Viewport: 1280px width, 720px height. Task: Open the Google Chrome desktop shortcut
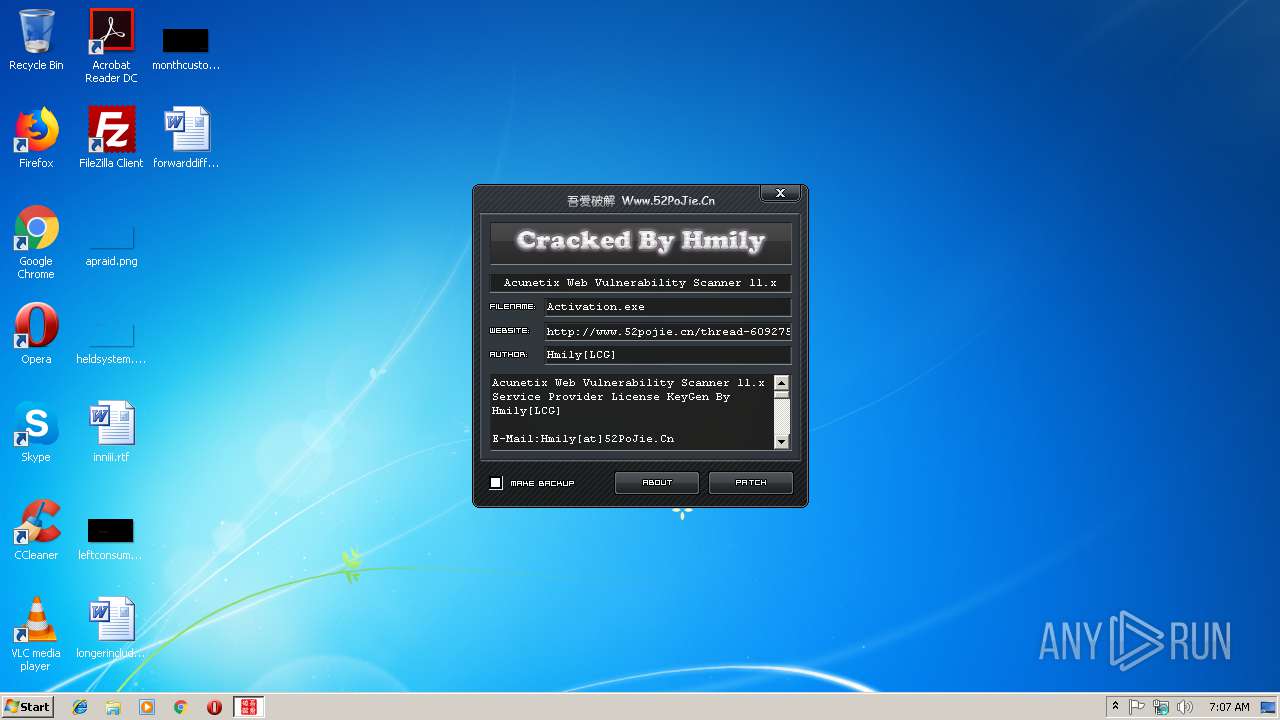[x=36, y=242]
